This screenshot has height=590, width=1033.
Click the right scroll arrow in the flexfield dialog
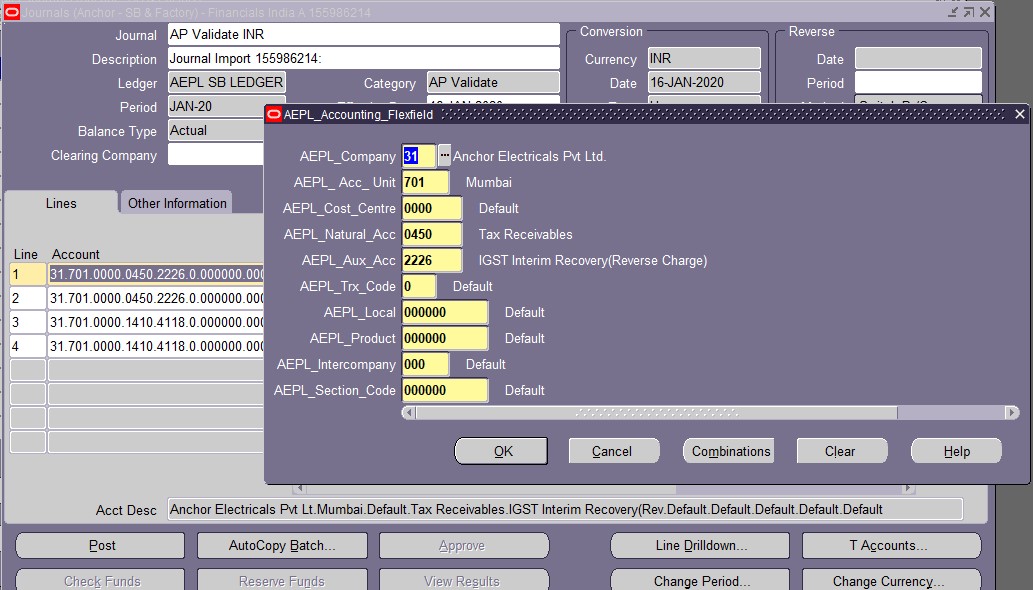coord(1012,411)
